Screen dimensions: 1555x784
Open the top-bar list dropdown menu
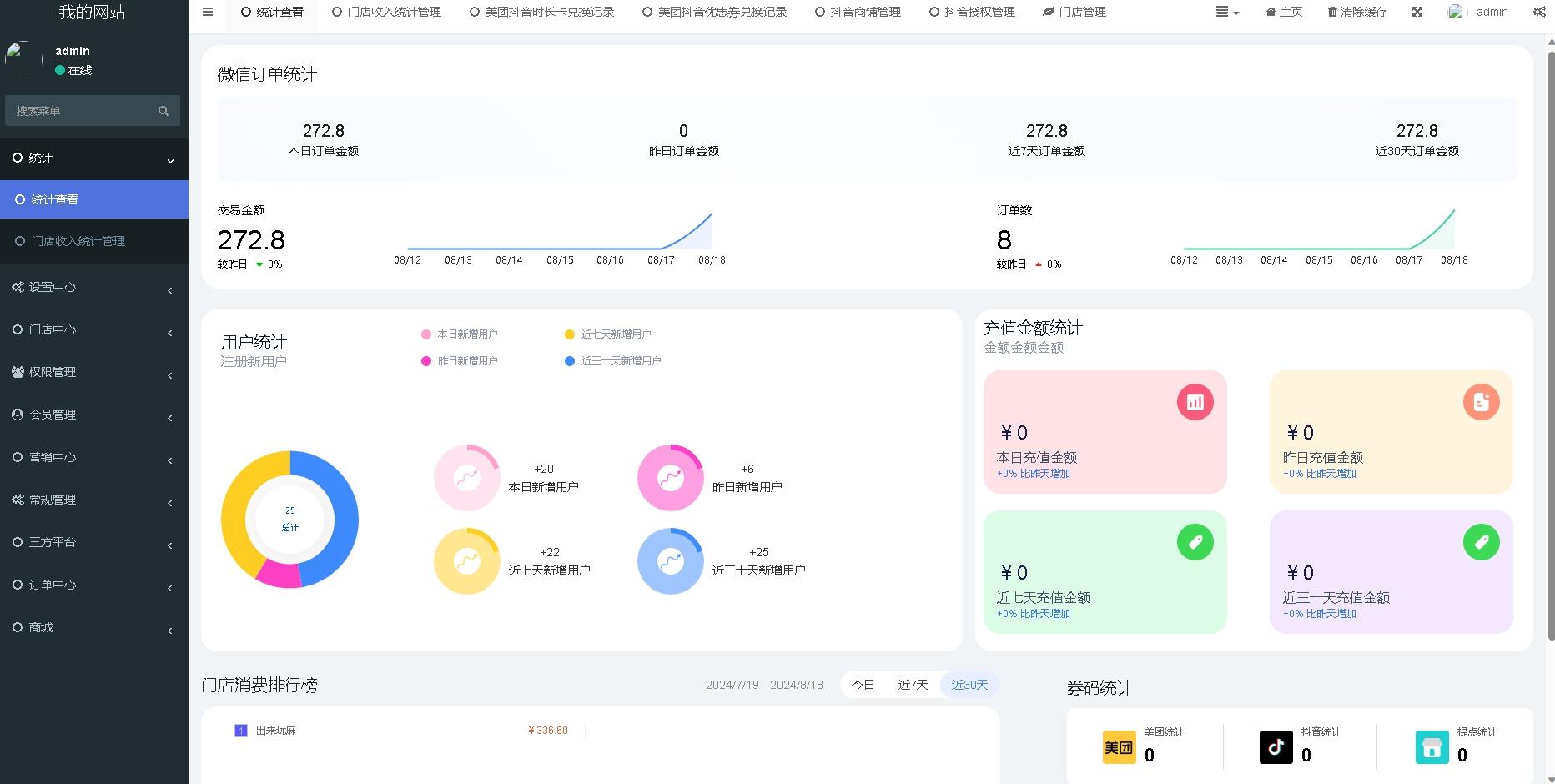click(x=1226, y=12)
